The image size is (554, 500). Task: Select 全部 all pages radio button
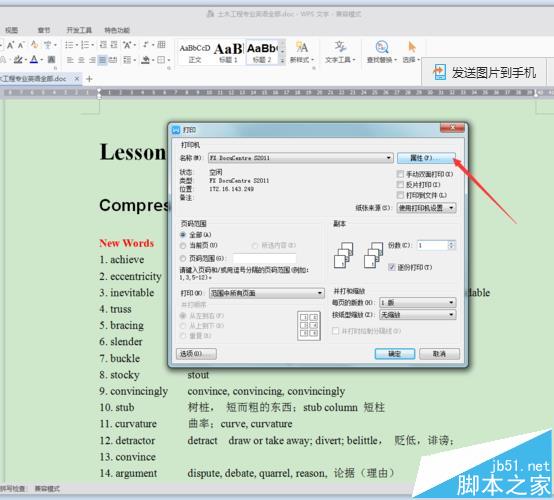pyautogui.click(x=183, y=235)
